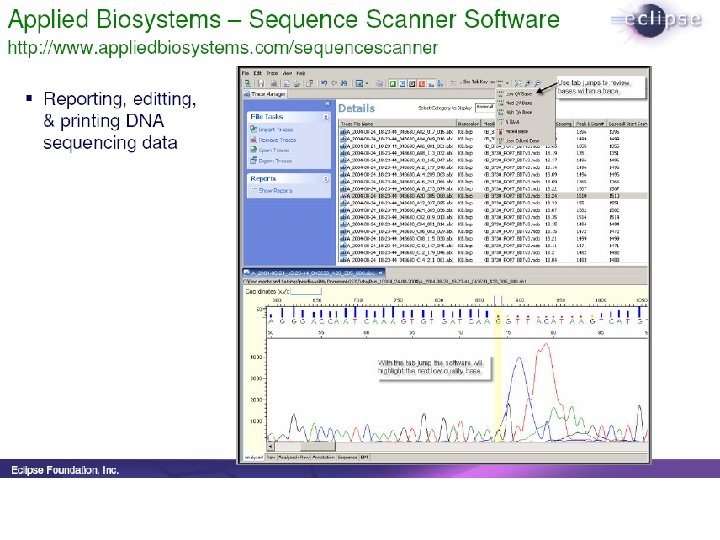Click the Undo arrow icon
Viewport: 720px width, 540px height.
point(324,83)
